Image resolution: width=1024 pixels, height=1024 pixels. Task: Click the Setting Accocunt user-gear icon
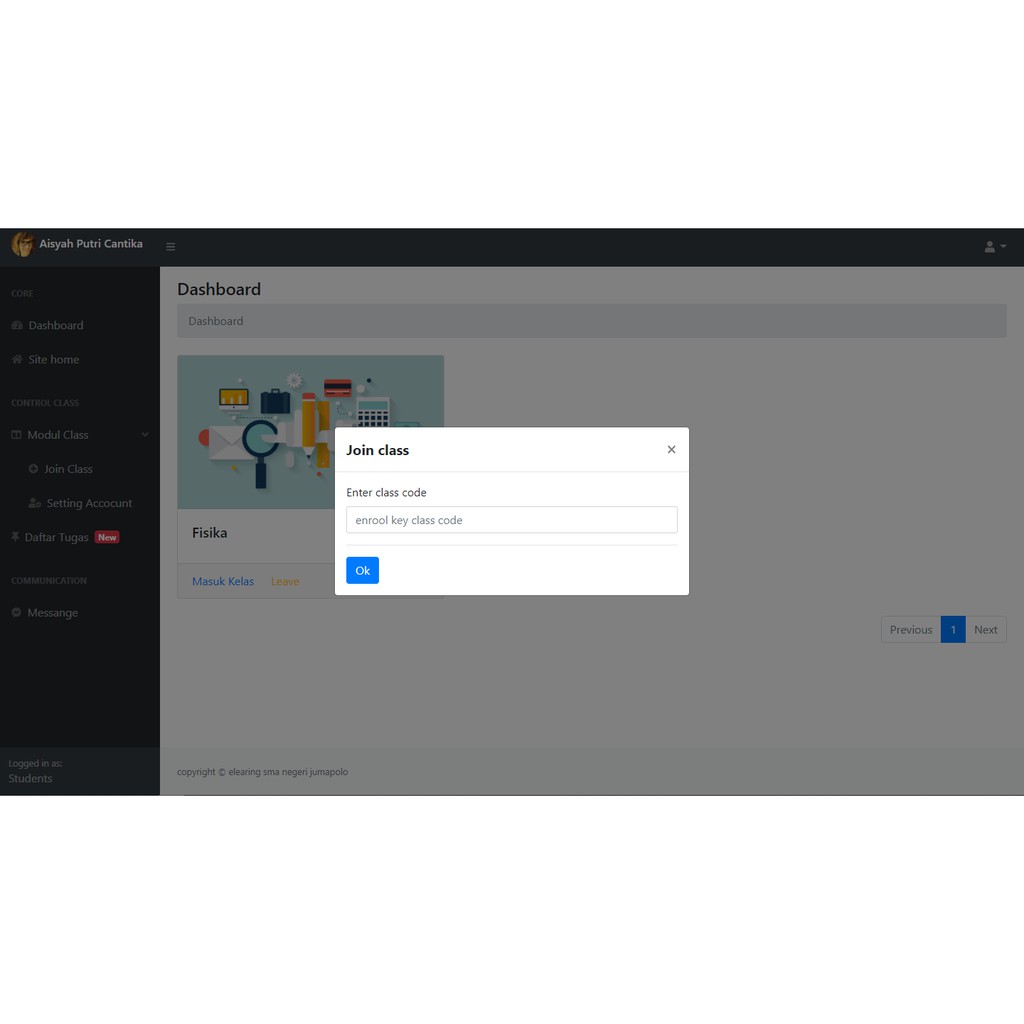pos(35,503)
